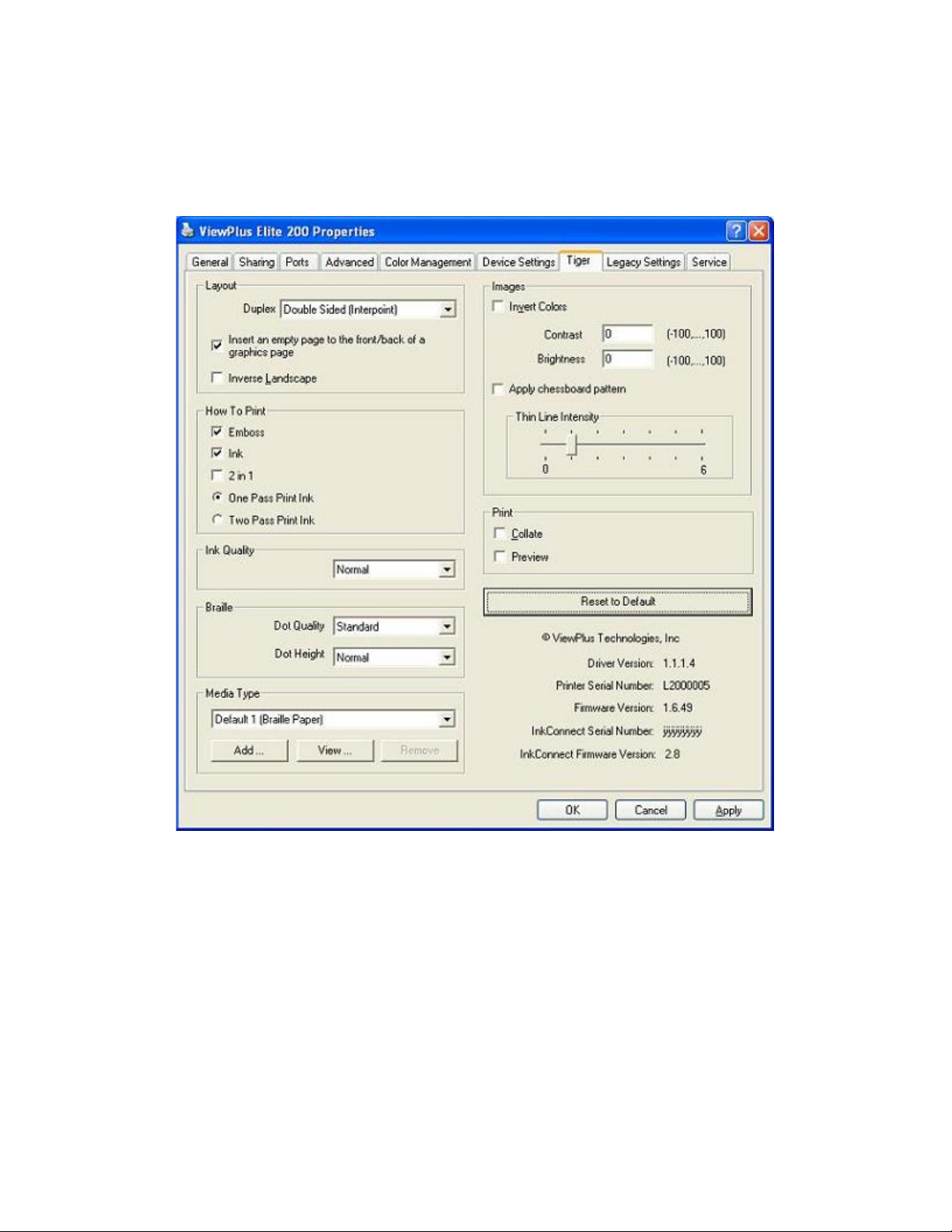Select One Pass Print Ink radio button
The image size is (952, 1232).
point(217,497)
